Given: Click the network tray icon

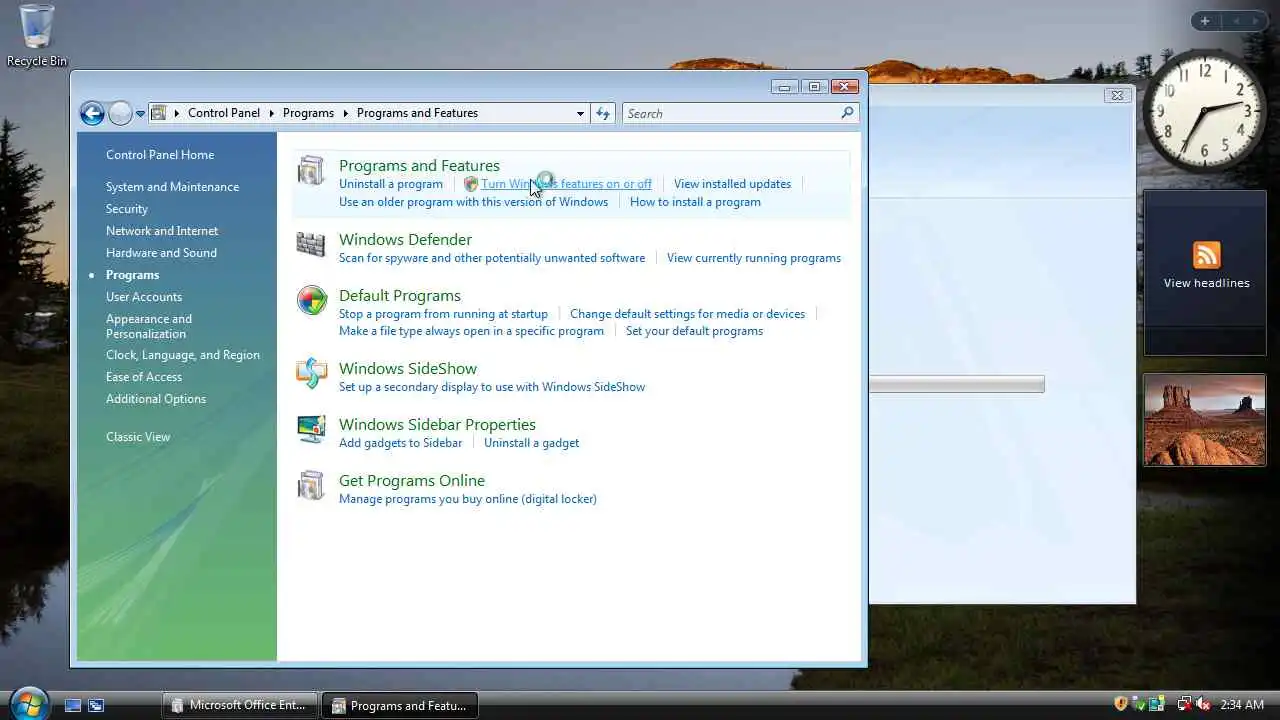Looking at the screenshot, I should coord(1185,704).
